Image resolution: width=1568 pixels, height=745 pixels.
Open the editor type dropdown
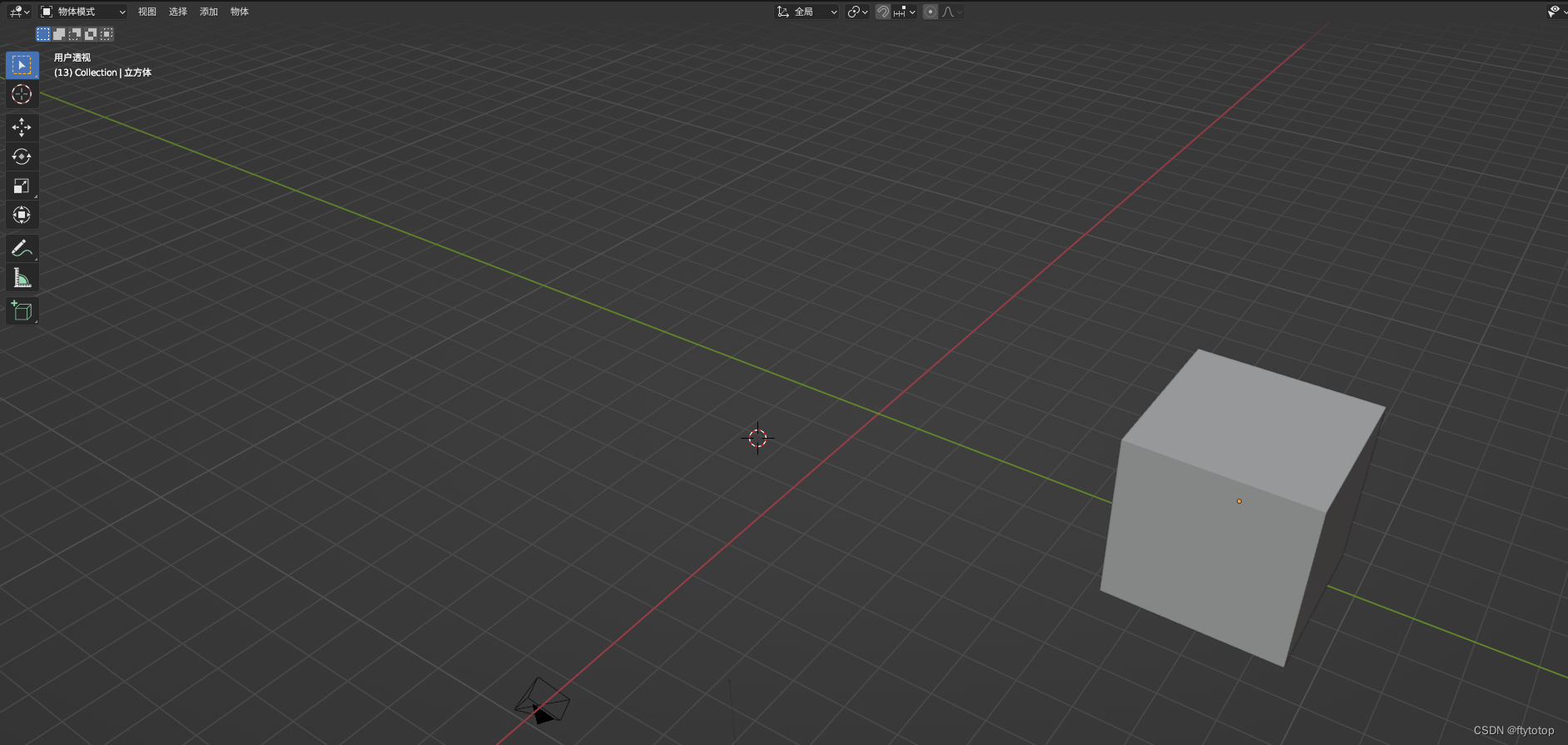[x=19, y=12]
